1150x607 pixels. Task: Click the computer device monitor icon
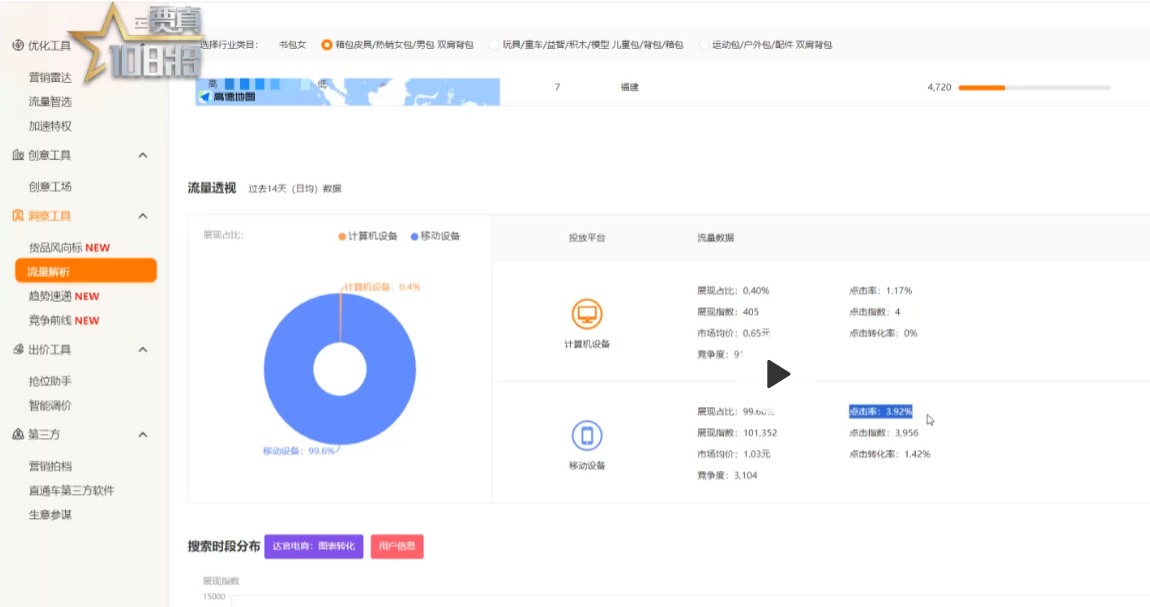coord(587,315)
